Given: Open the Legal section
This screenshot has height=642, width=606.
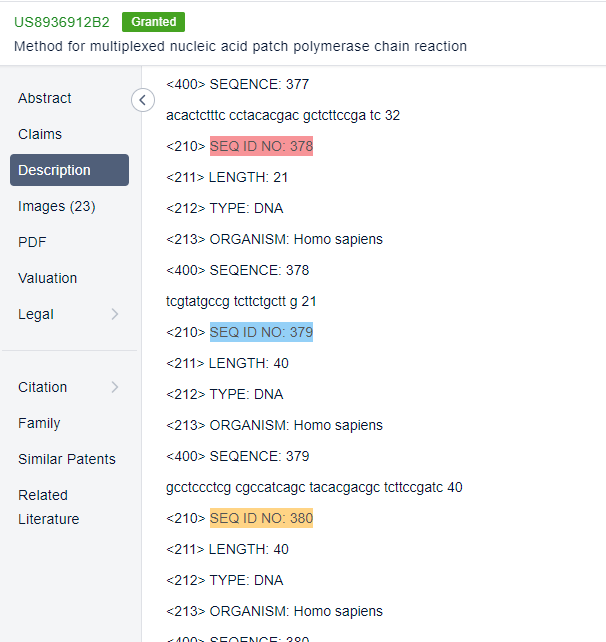Looking at the screenshot, I should (x=36, y=314).
